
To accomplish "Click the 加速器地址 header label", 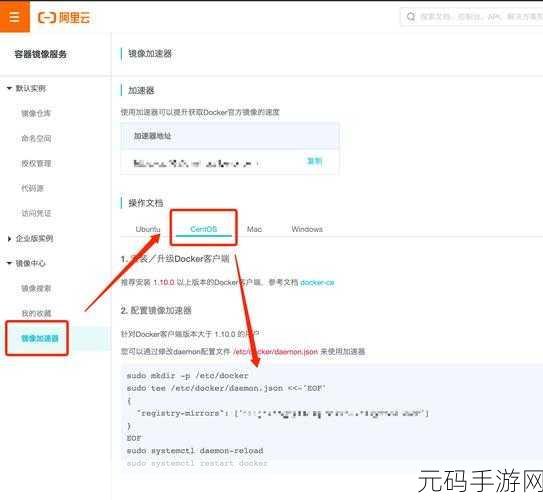I will tap(152, 136).
